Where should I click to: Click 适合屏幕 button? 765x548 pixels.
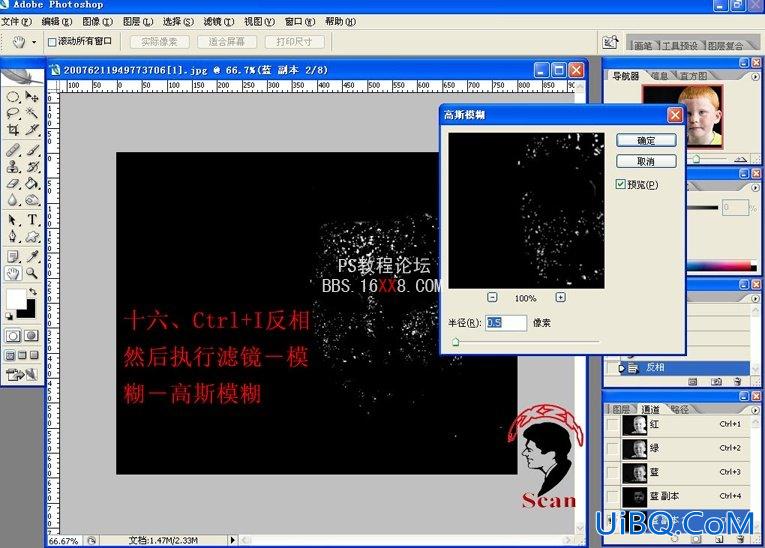click(227, 42)
